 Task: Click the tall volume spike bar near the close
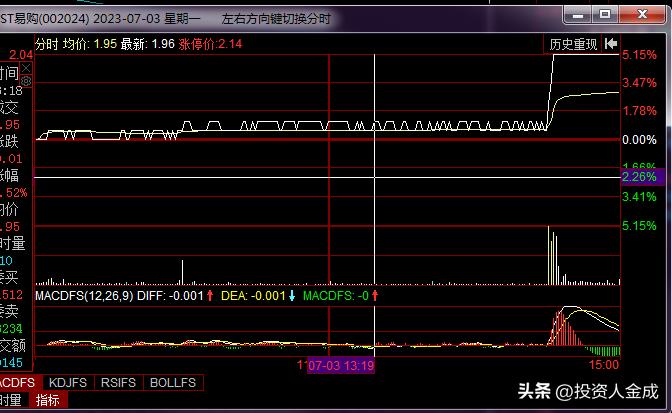(549, 255)
